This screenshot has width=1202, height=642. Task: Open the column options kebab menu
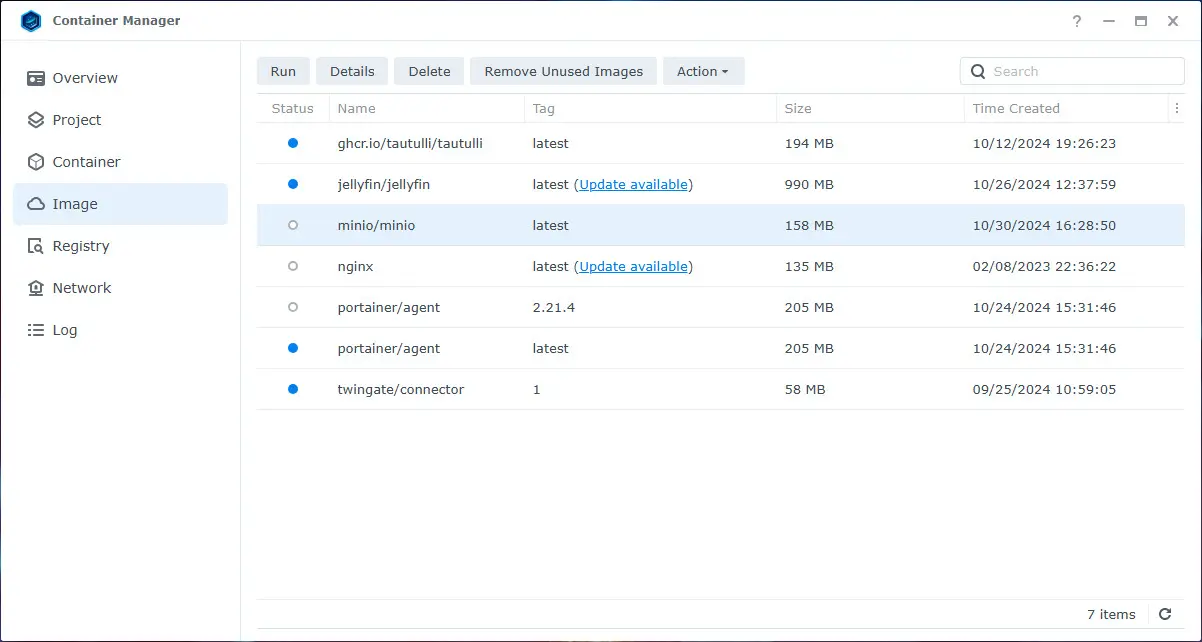coord(1177,108)
